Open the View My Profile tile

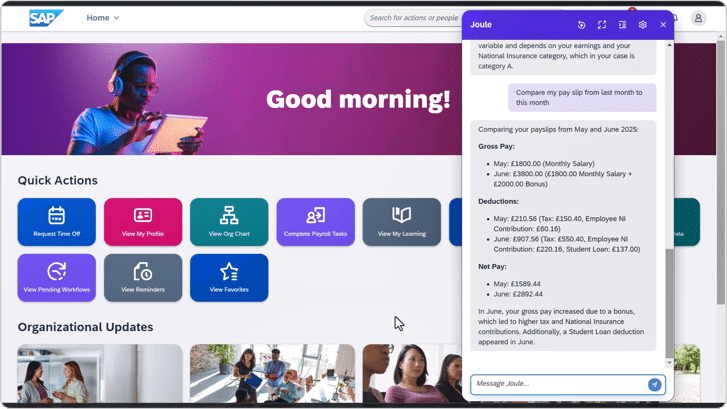tap(143, 222)
